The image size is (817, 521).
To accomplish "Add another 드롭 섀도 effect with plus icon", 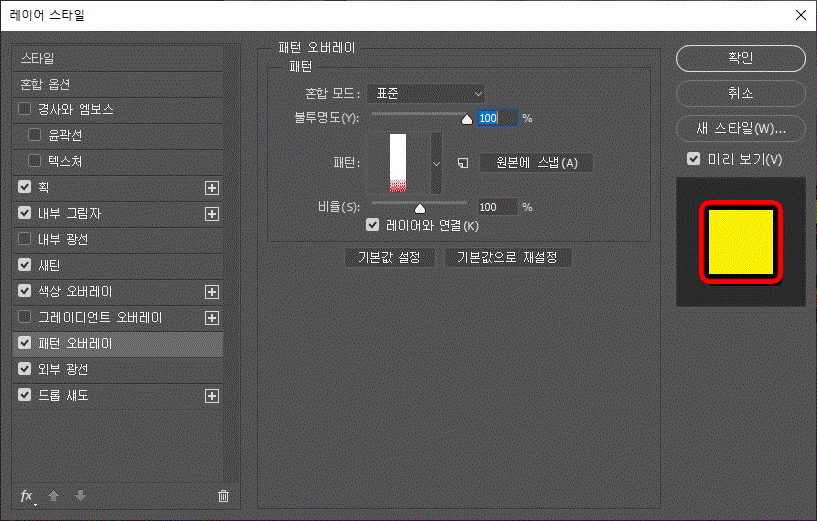I will point(212,396).
